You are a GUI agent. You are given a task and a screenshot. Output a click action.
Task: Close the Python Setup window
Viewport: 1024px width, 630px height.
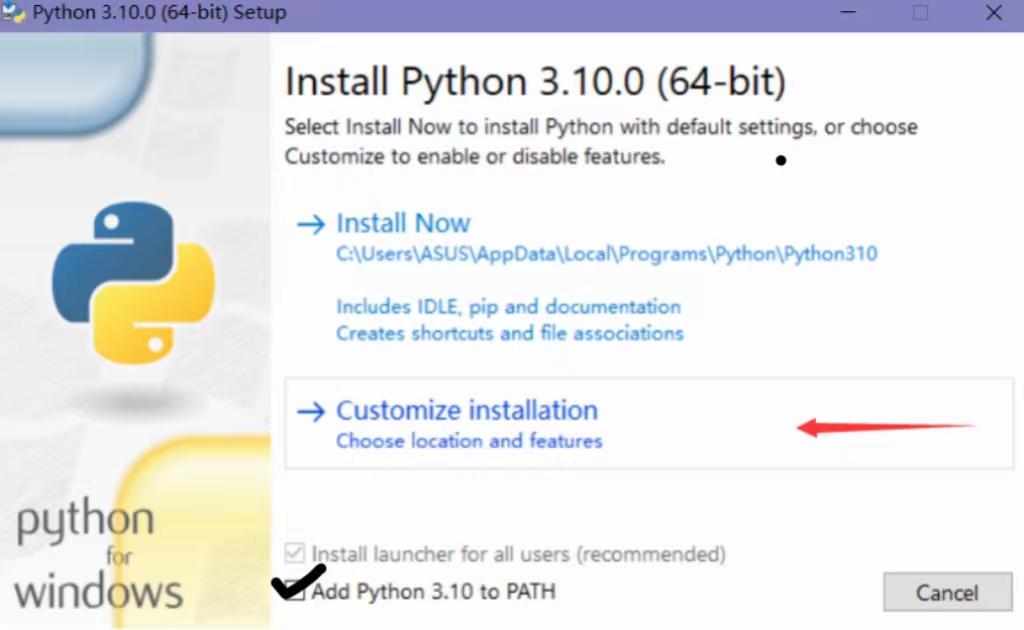(x=993, y=12)
